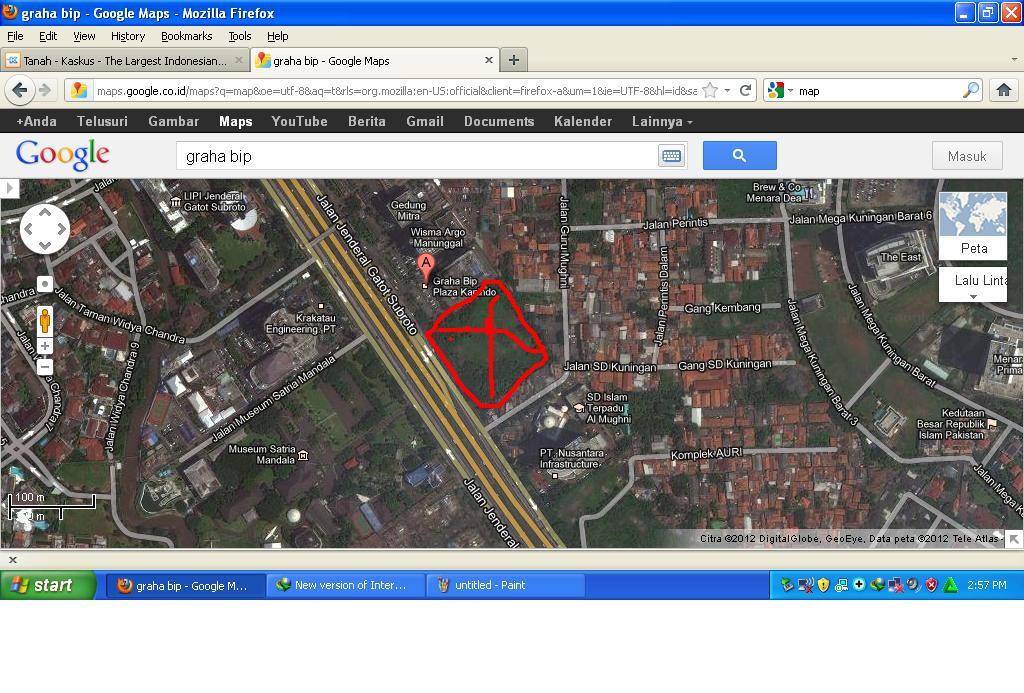The height and width of the screenshot is (693, 1024).
Task: Expand the Lalu Lintas layer dropdown
Action: tap(973, 284)
